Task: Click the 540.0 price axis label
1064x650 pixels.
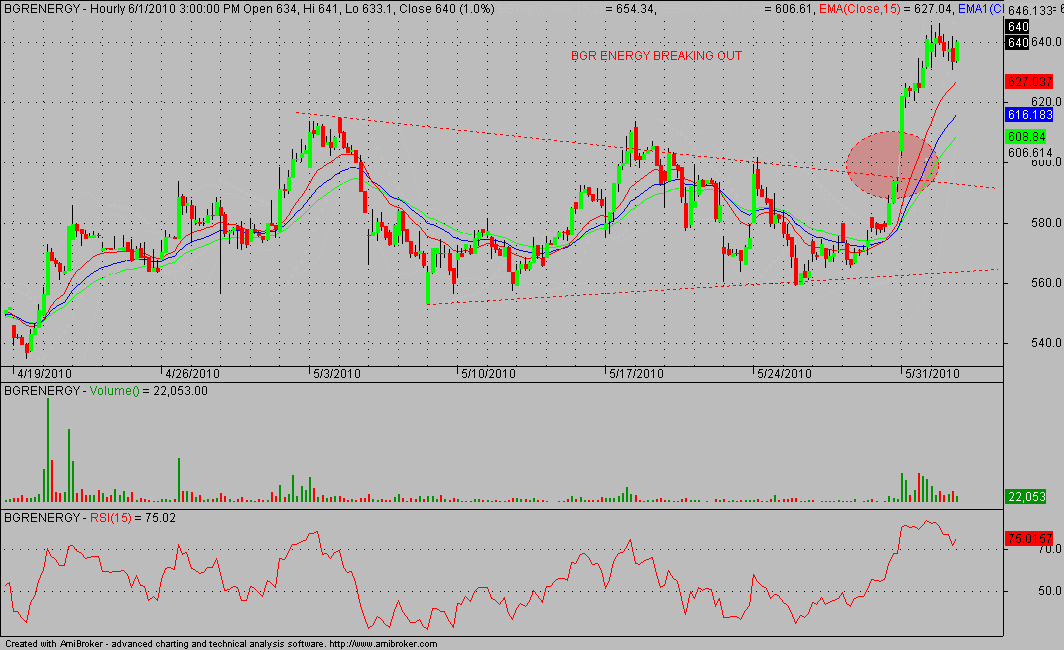Action: point(1046,343)
